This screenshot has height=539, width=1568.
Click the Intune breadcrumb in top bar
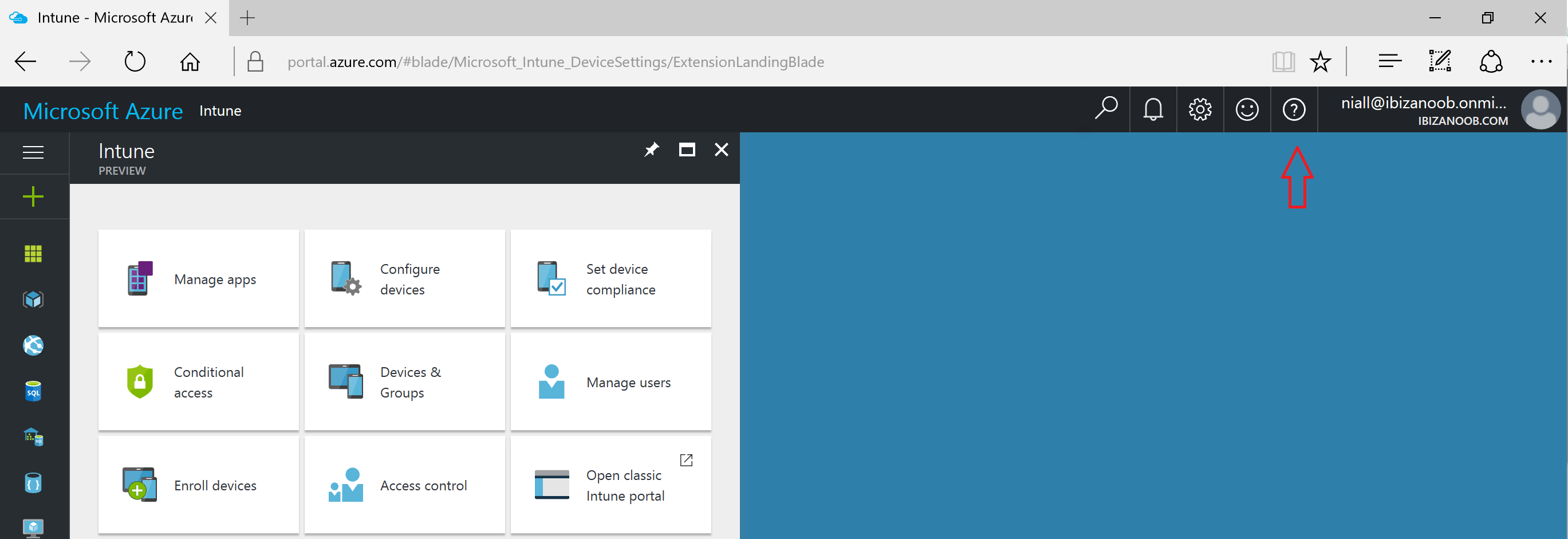(220, 111)
